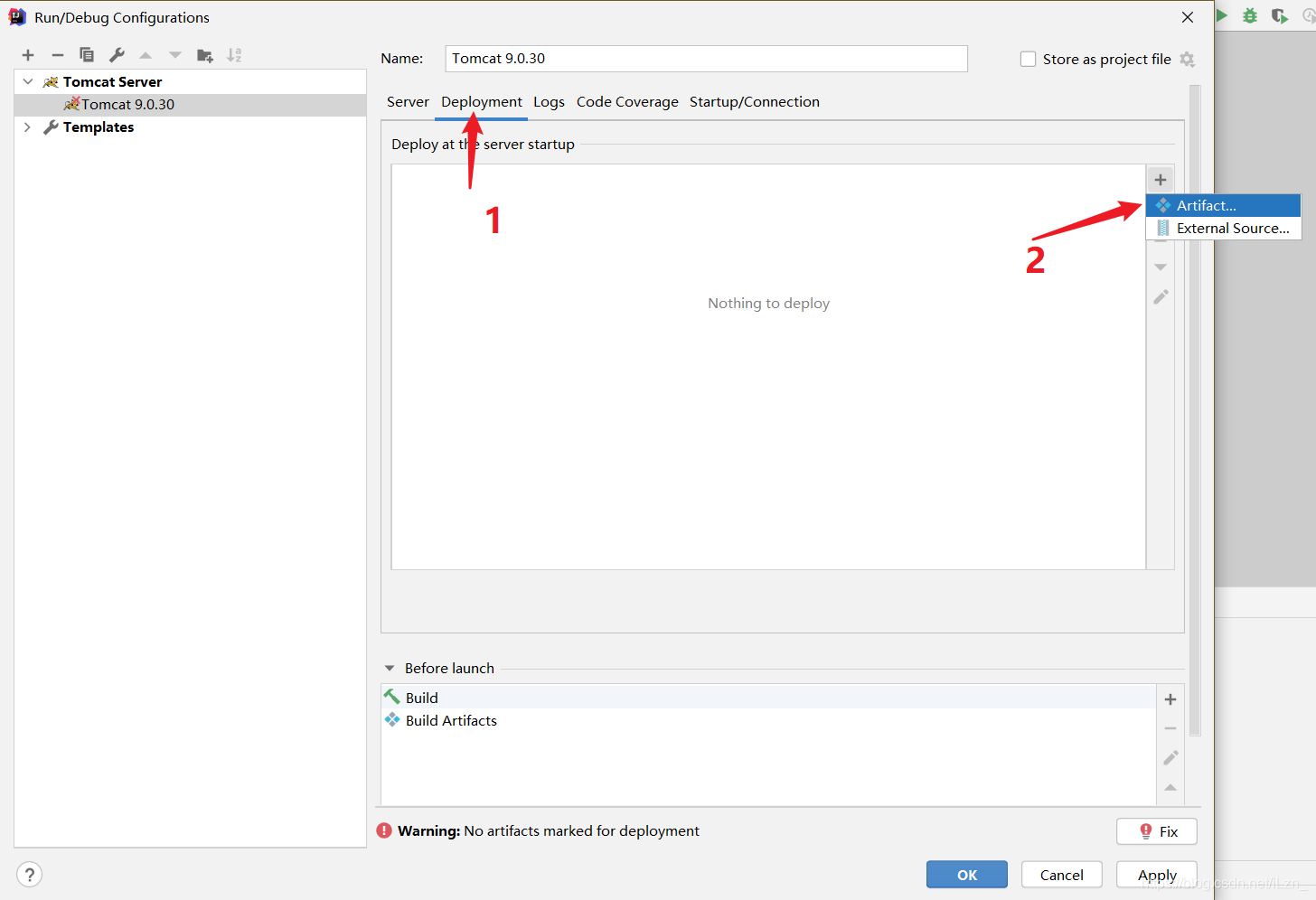
Task: Sort configurations alphabetically icon
Action: 234,55
